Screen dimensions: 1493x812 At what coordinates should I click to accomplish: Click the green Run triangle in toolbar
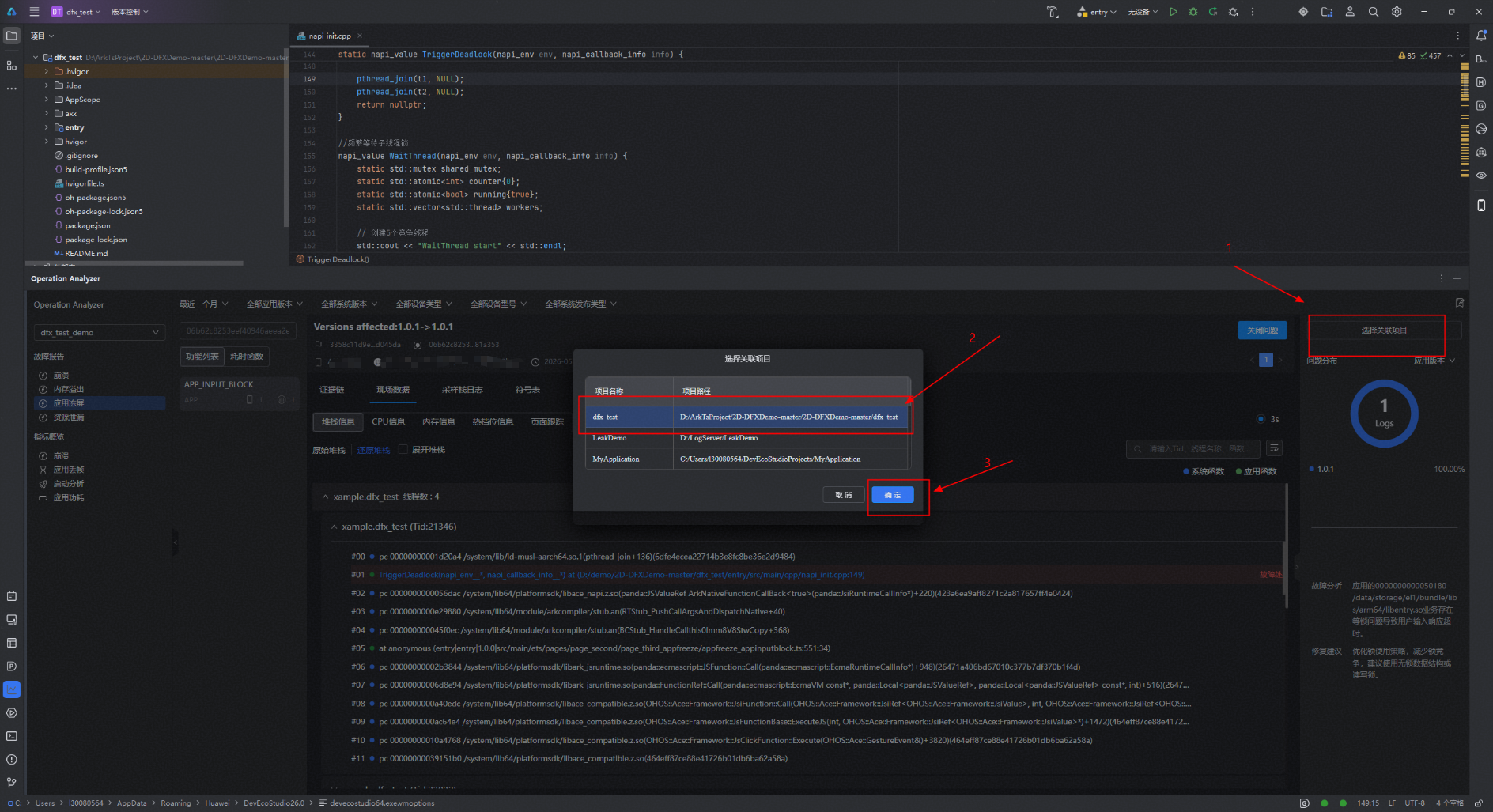click(1173, 12)
